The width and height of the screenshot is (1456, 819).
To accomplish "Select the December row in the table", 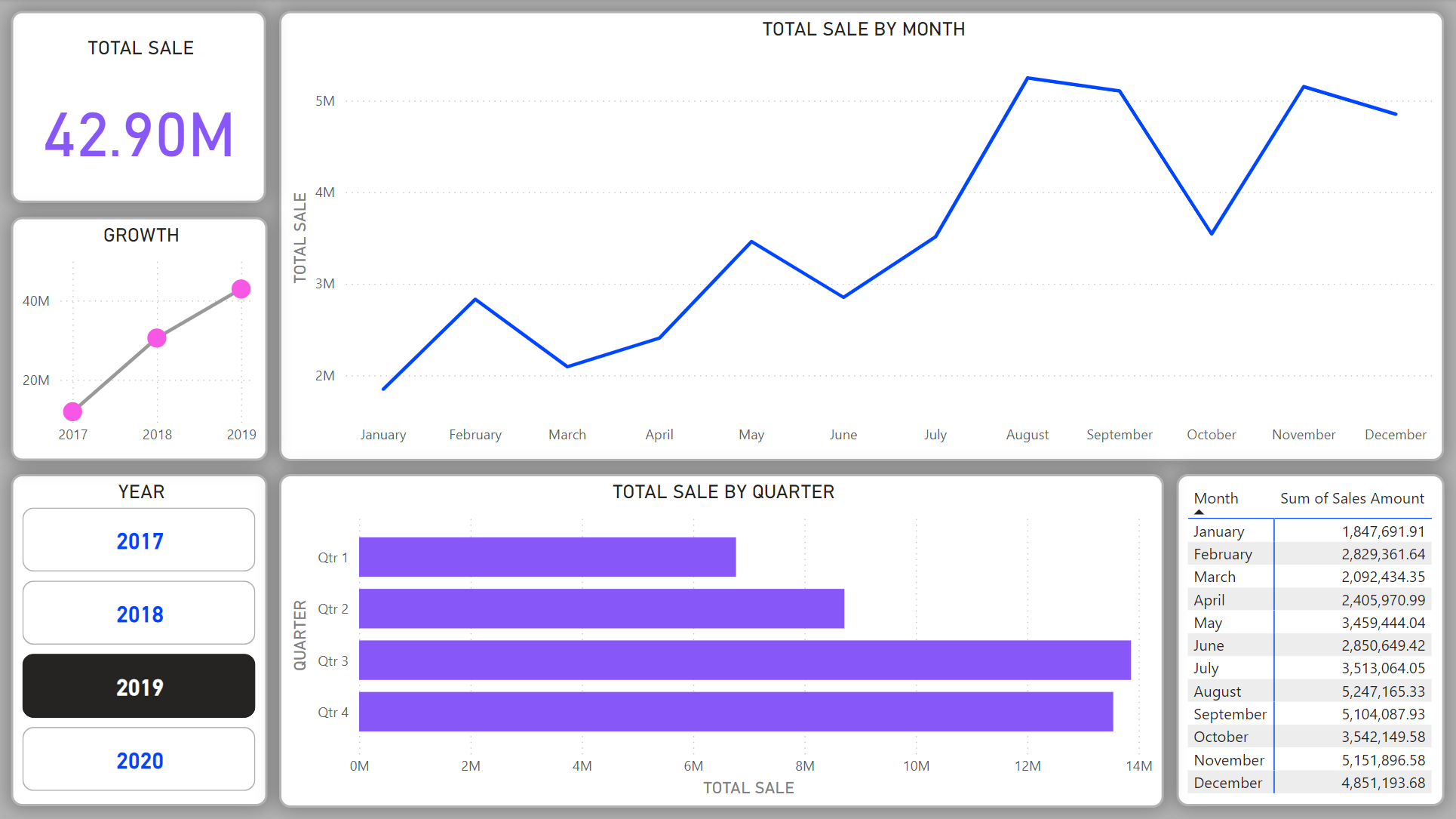I will [x=1227, y=783].
